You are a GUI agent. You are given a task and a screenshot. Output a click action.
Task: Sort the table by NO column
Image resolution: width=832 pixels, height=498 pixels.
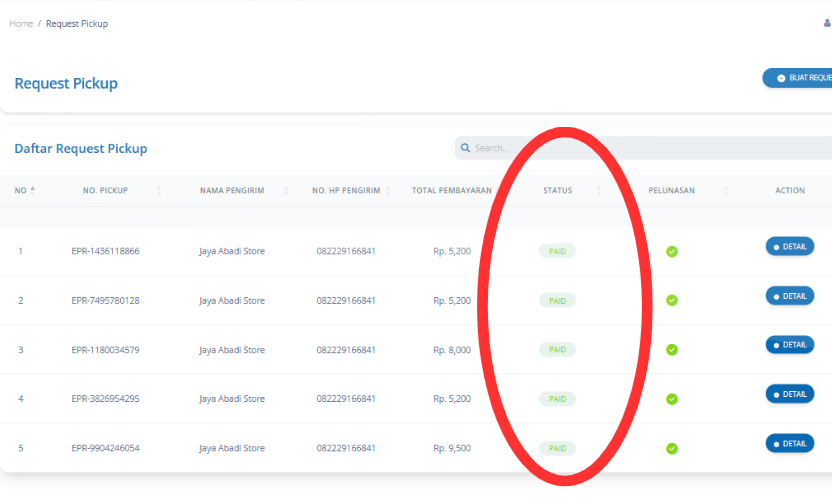point(25,190)
